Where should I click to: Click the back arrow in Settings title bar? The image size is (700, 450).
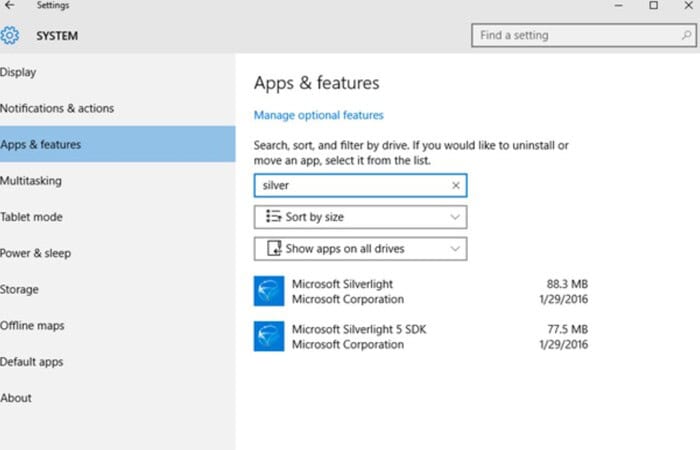tap(9, 5)
